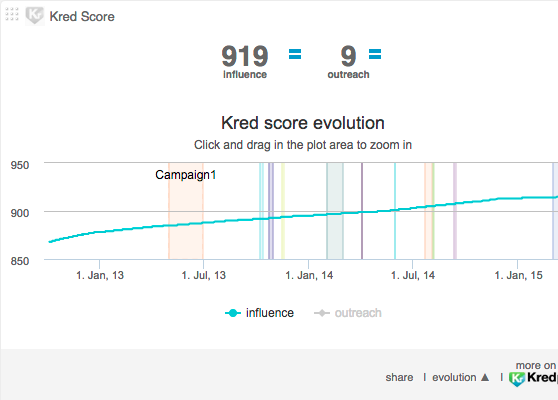Click the 1. Jan, 13 axis label
This screenshot has height=400, width=558.
[100, 275]
